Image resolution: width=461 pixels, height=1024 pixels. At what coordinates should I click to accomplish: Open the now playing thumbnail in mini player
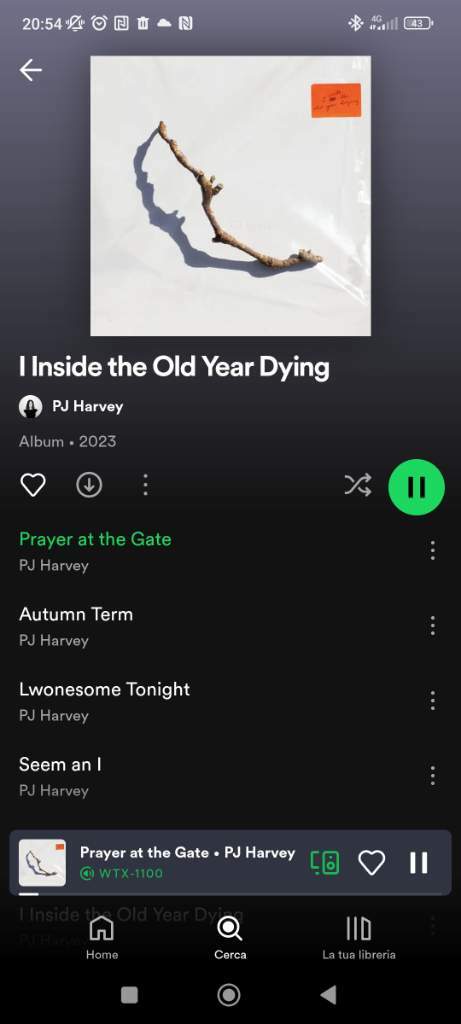click(x=42, y=863)
